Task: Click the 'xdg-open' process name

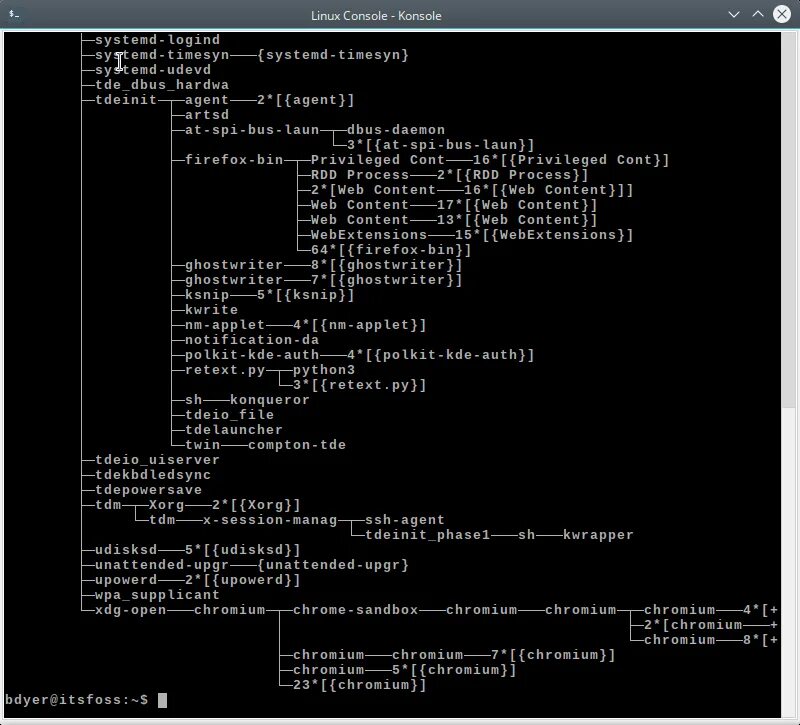Action: click(x=131, y=610)
